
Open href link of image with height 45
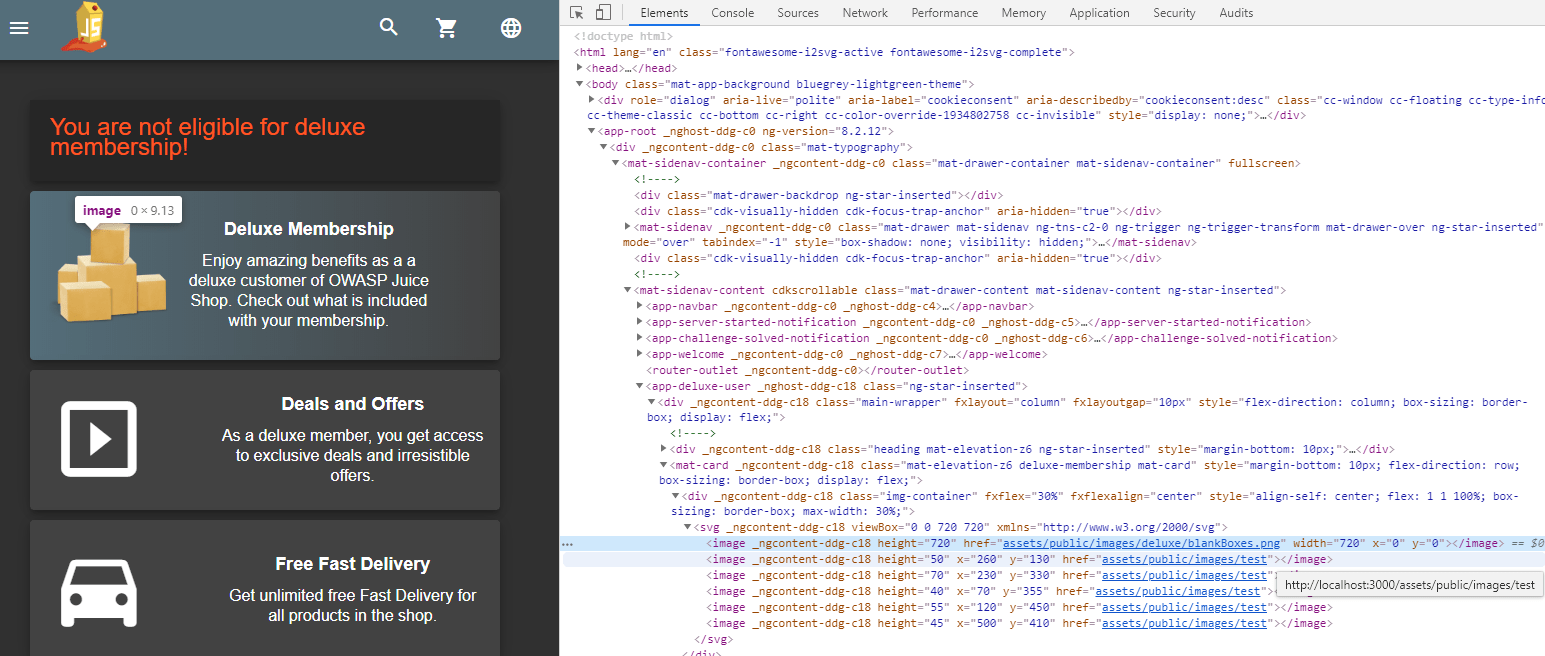point(1185,623)
